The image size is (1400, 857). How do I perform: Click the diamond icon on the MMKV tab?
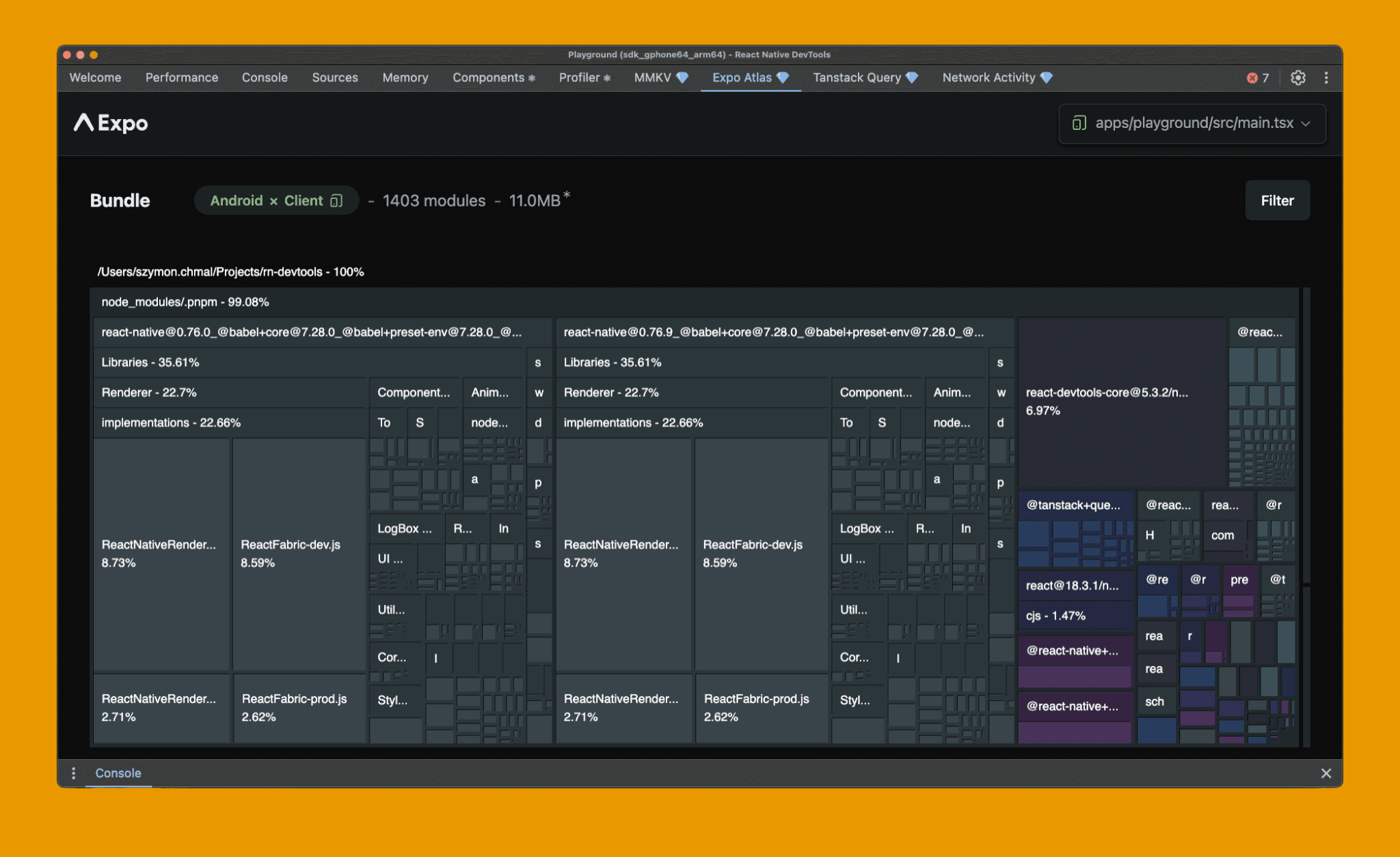pos(682,77)
